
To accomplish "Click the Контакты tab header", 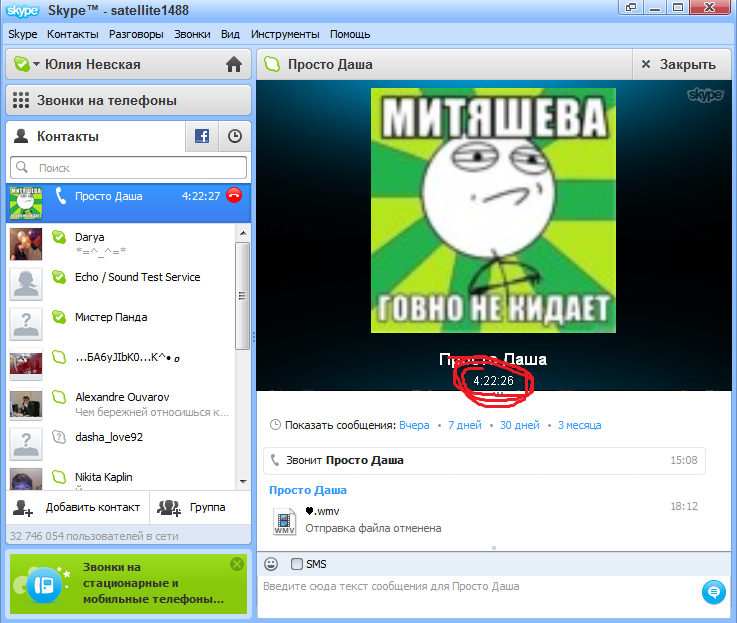I will tap(96, 136).
